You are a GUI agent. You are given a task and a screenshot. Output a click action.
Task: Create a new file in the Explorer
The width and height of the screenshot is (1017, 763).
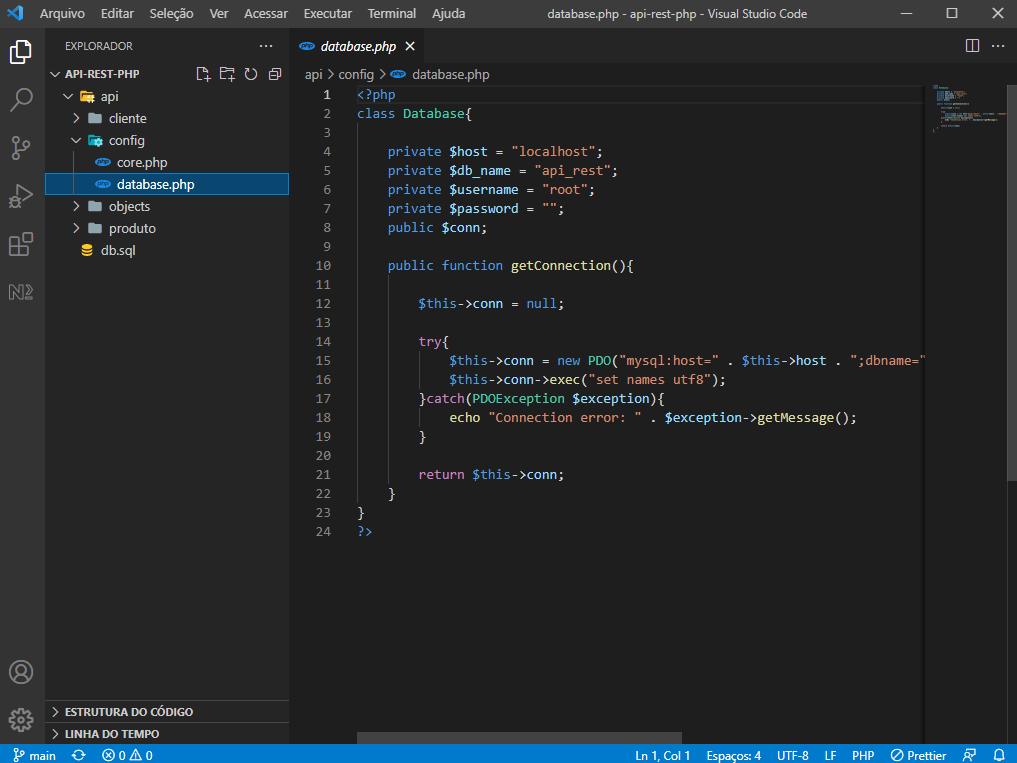(203, 73)
